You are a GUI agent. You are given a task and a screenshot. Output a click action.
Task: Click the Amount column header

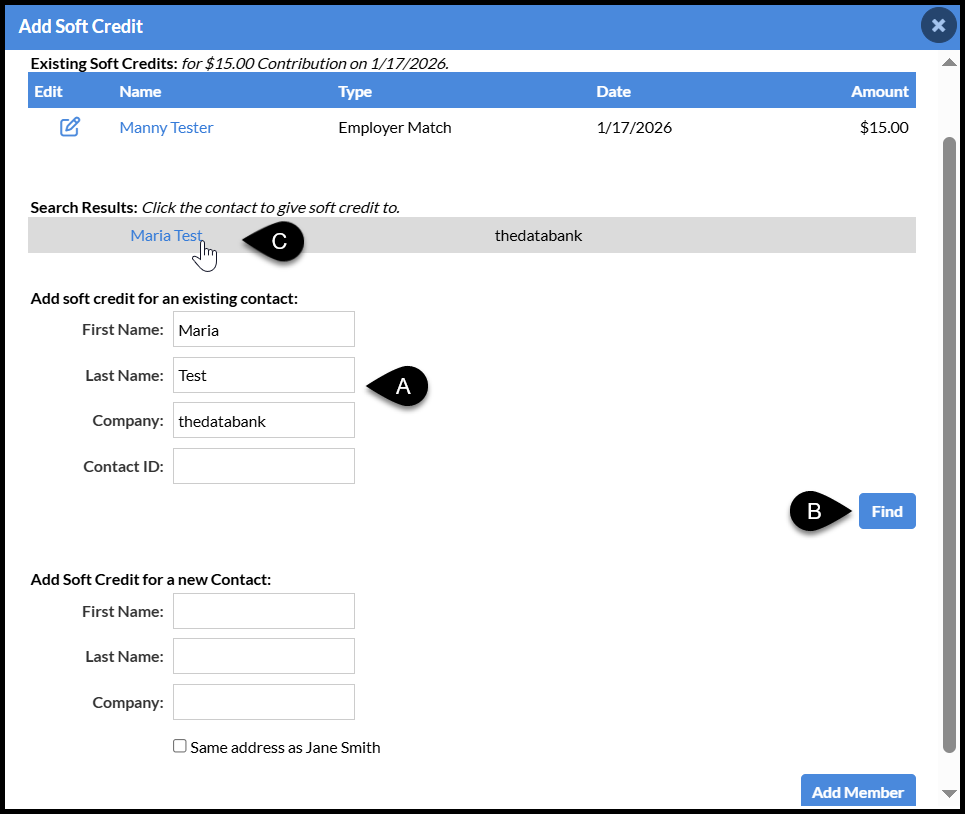pyautogui.click(x=879, y=92)
